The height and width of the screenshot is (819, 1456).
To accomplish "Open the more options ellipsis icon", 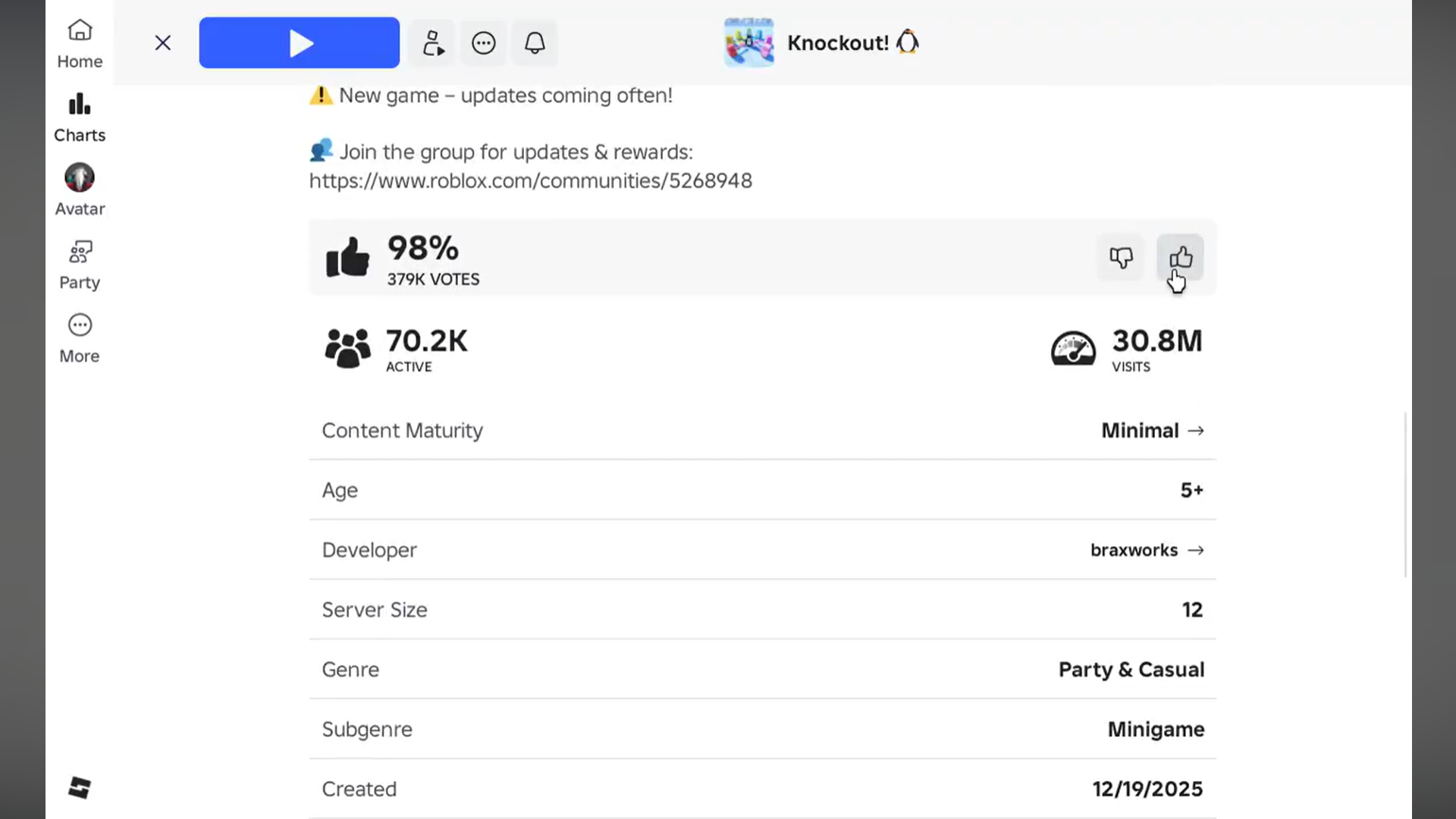I will [x=484, y=43].
